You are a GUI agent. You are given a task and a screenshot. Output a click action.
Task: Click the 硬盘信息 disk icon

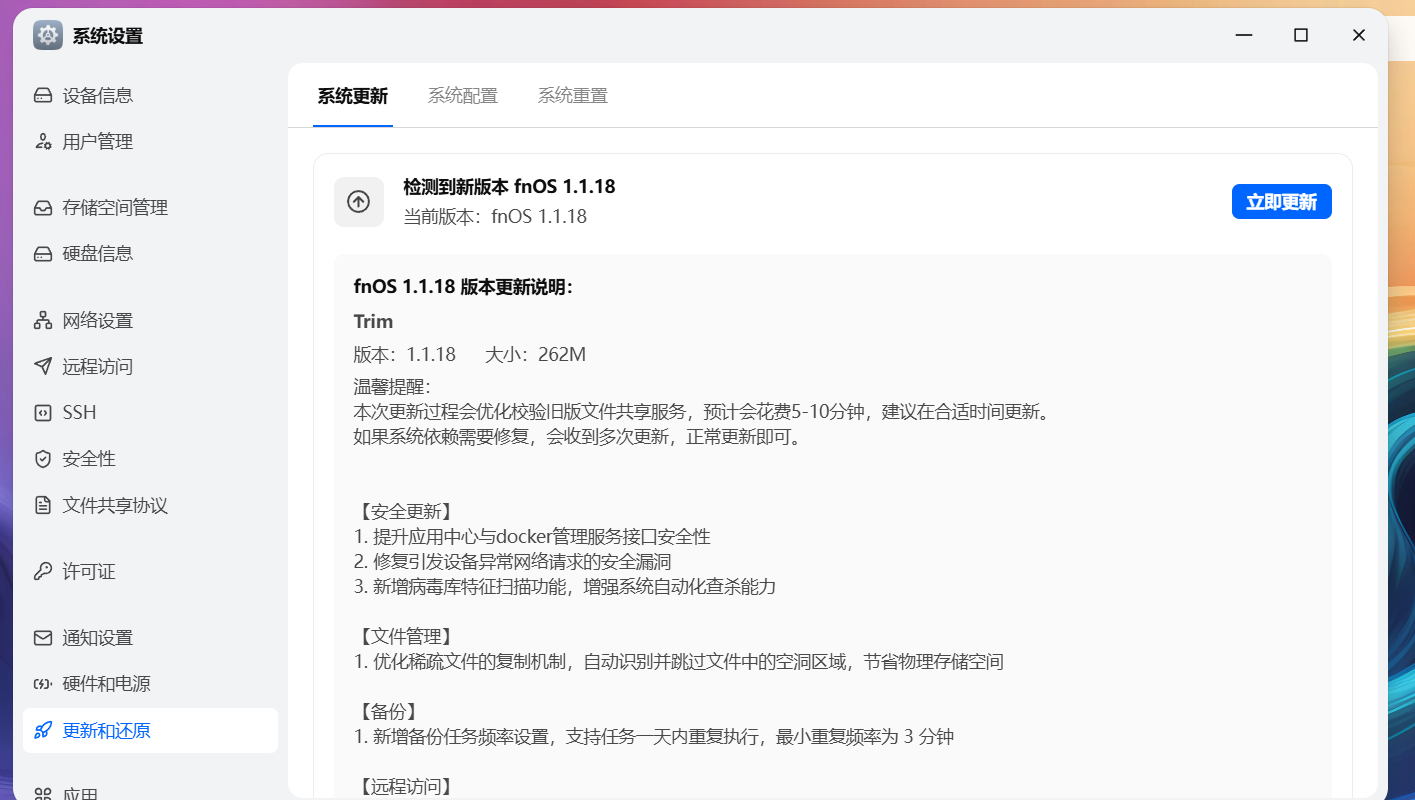coord(41,253)
